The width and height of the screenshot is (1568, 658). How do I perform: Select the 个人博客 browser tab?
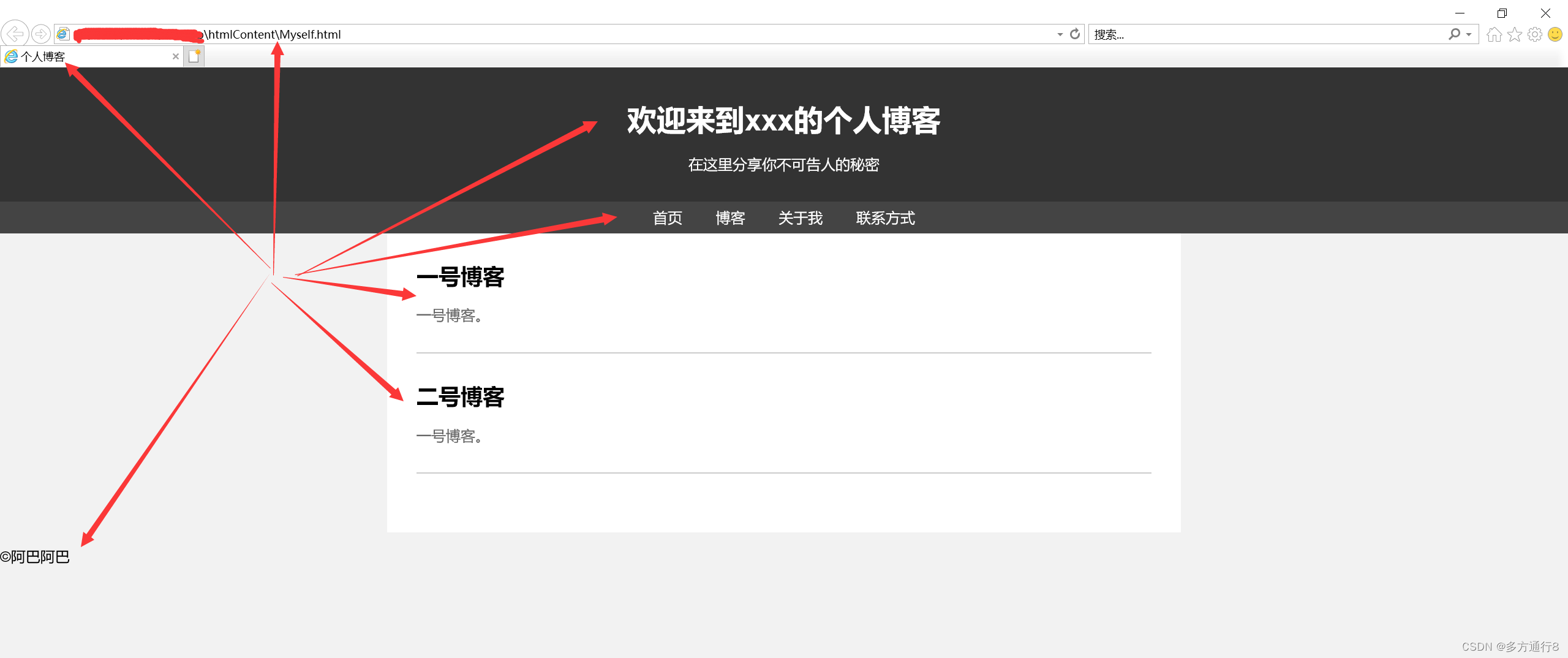[x=92, y=56]
